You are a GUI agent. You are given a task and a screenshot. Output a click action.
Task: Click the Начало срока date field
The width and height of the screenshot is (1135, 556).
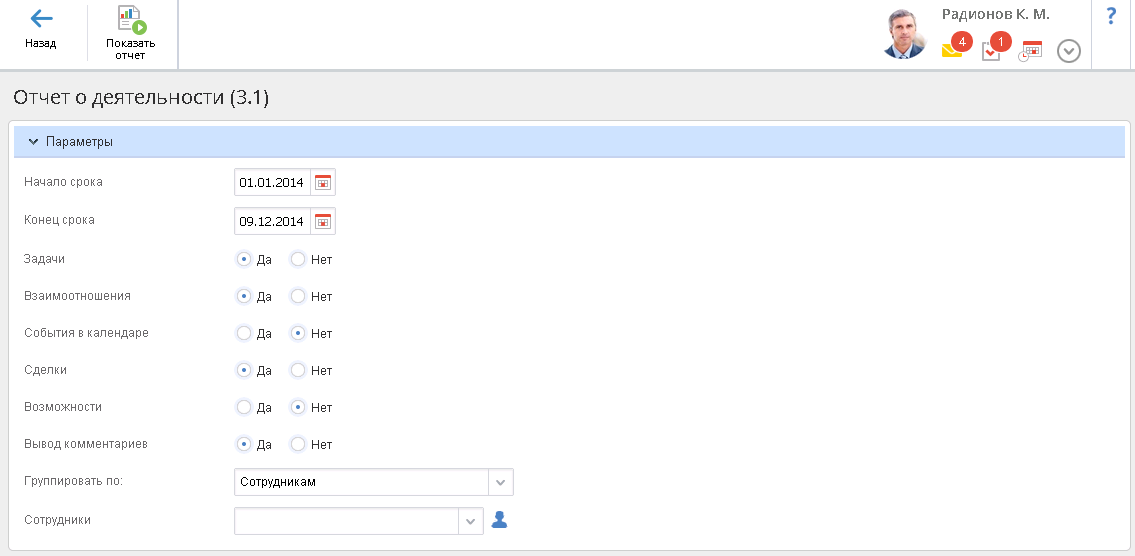(272, 182)
